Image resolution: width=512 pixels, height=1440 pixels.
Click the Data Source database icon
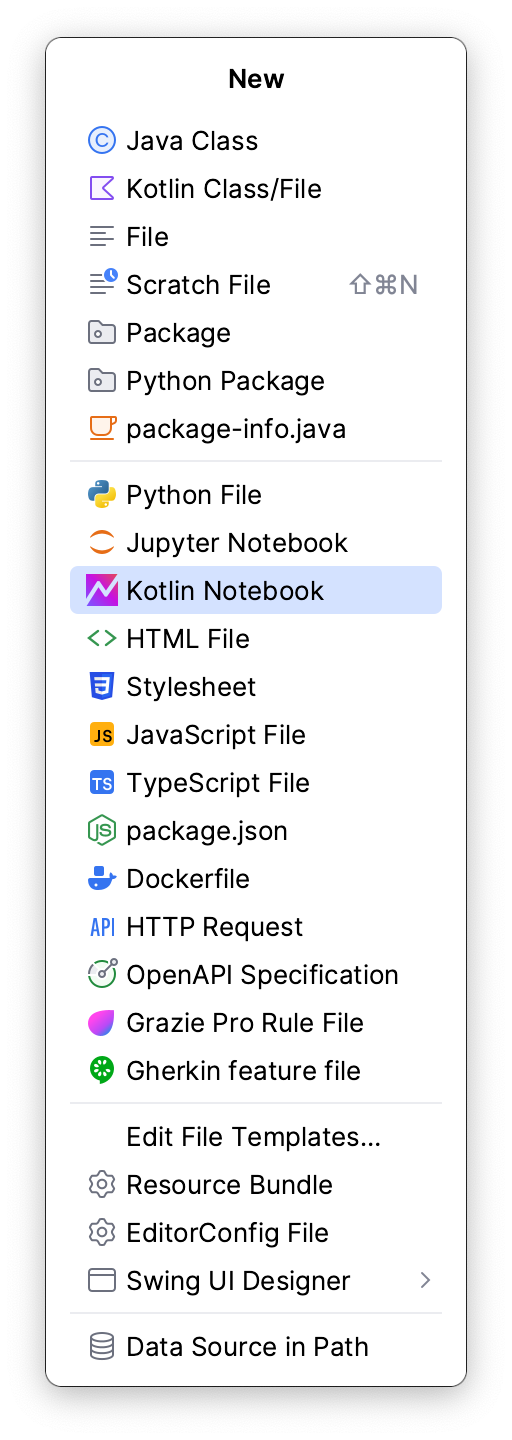tap(102, 1347)
